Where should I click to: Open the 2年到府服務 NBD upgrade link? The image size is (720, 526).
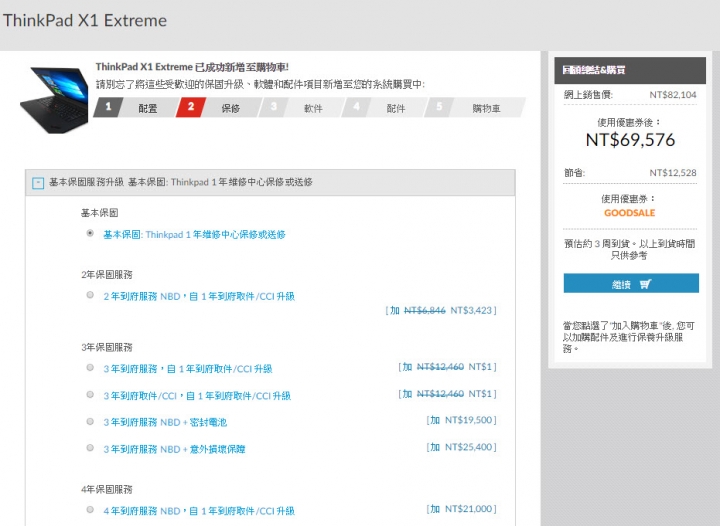[199, 297]
